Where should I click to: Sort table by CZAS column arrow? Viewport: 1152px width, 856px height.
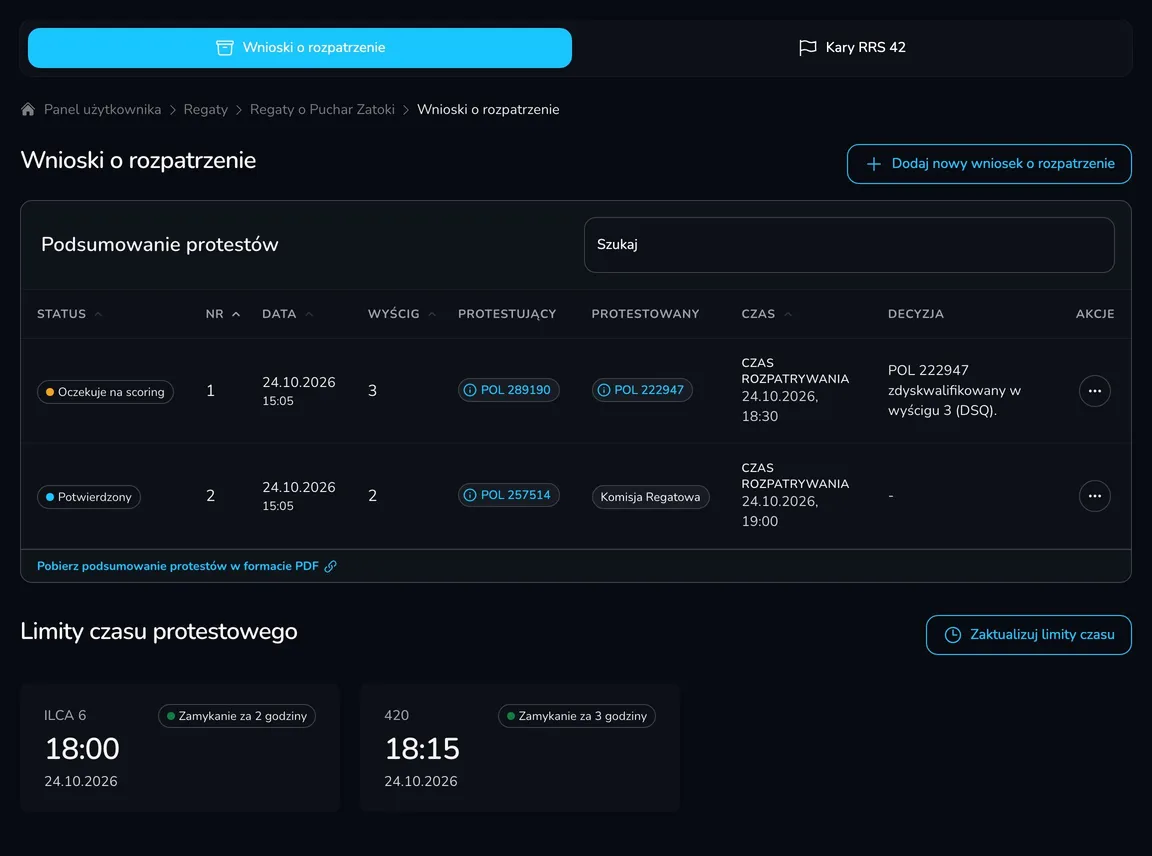788,314
